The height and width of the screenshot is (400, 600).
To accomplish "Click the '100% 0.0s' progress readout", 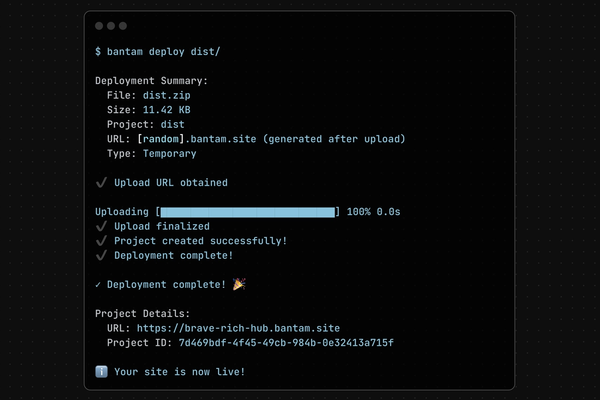I will pyautogui.click(x=373, y=212).
